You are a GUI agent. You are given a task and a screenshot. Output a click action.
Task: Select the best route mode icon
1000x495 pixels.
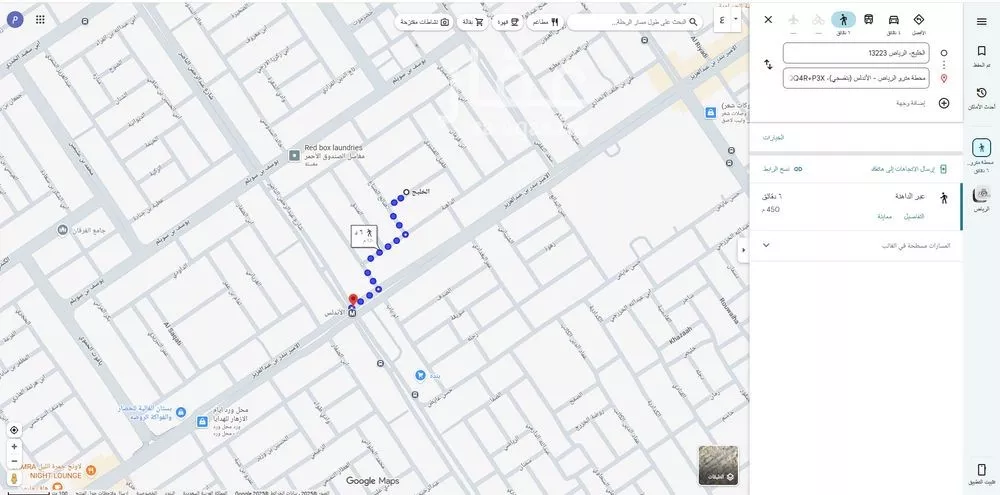pos(918,20)
